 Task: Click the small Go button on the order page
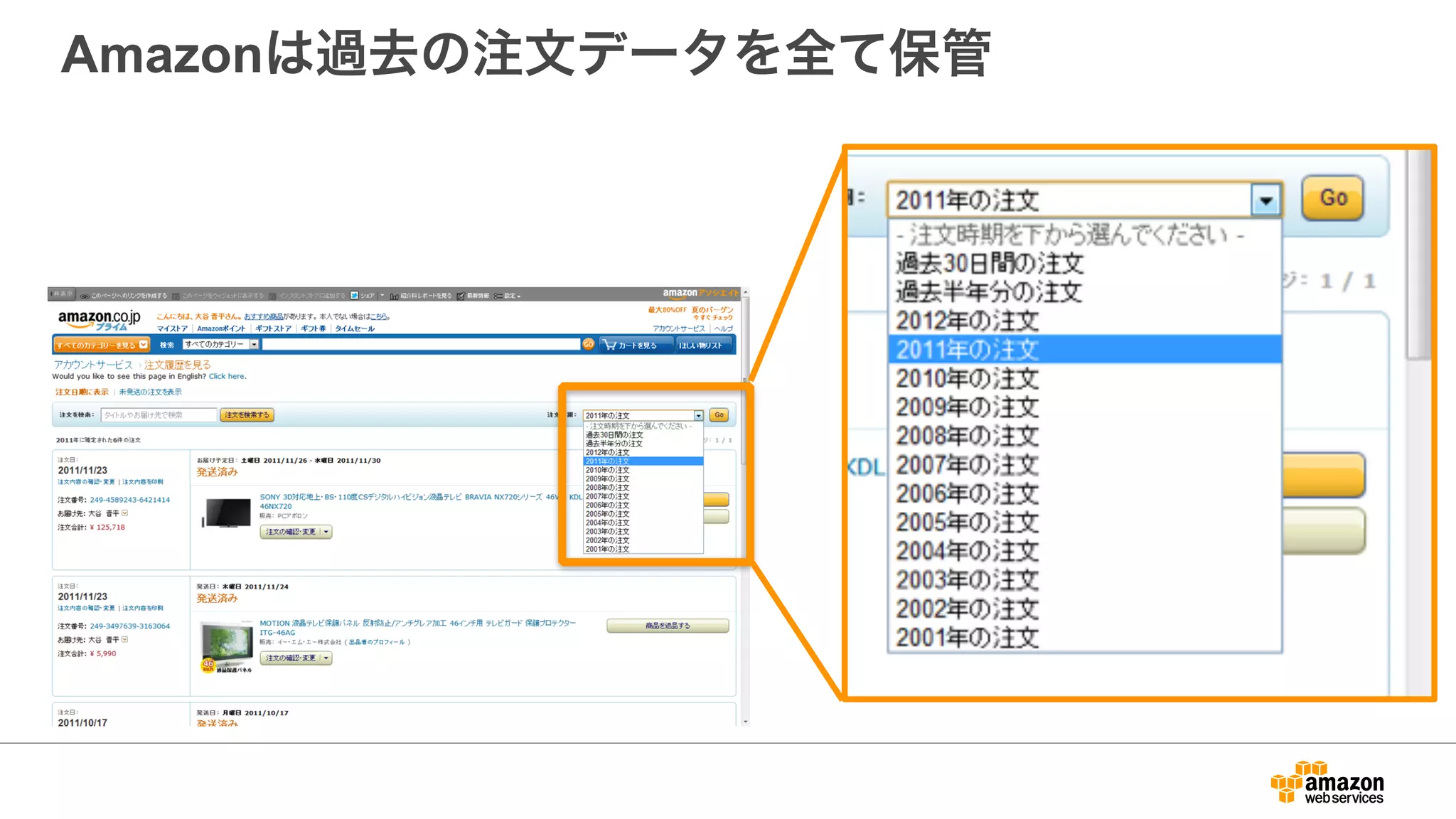(719, 415)
